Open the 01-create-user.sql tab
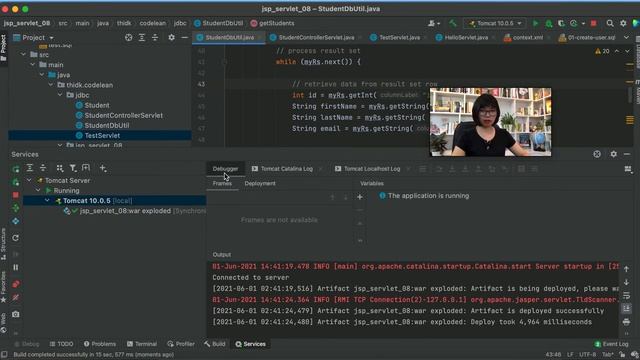 [x=587, y=38]
